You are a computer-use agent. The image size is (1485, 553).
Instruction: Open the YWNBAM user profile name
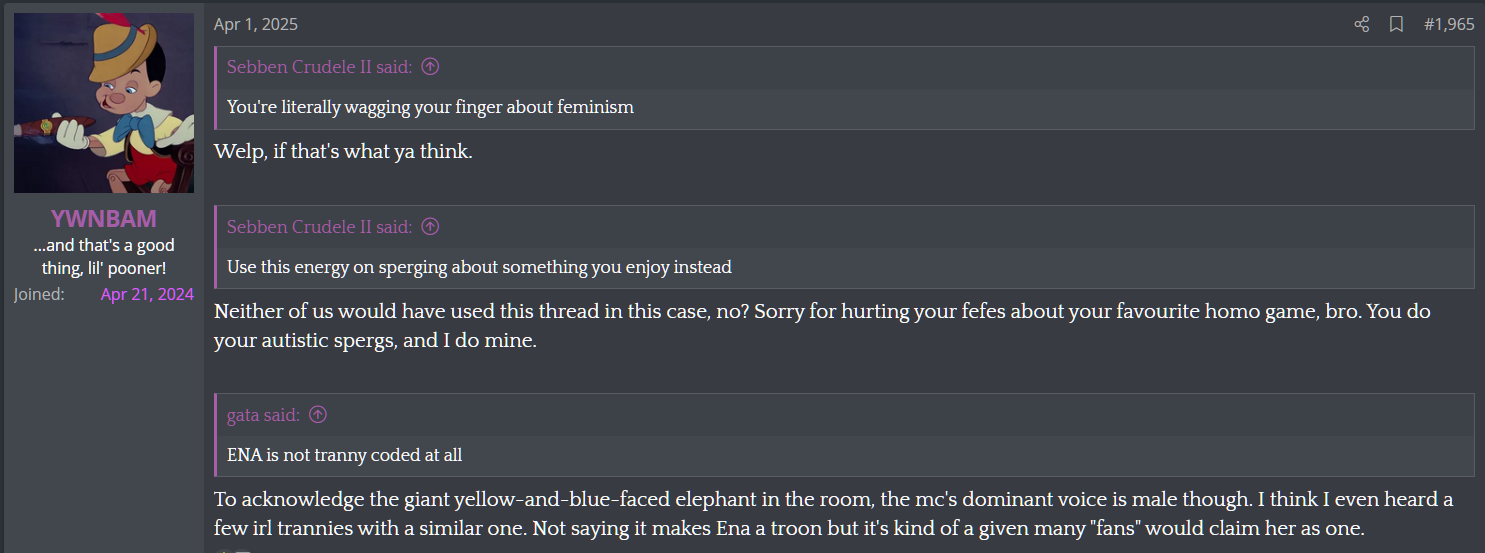[104, 219]
